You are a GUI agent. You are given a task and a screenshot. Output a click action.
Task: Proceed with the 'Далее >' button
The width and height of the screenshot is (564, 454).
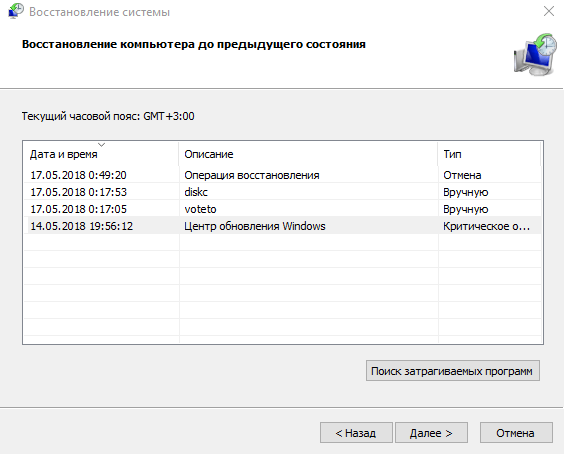pos(431,433)
